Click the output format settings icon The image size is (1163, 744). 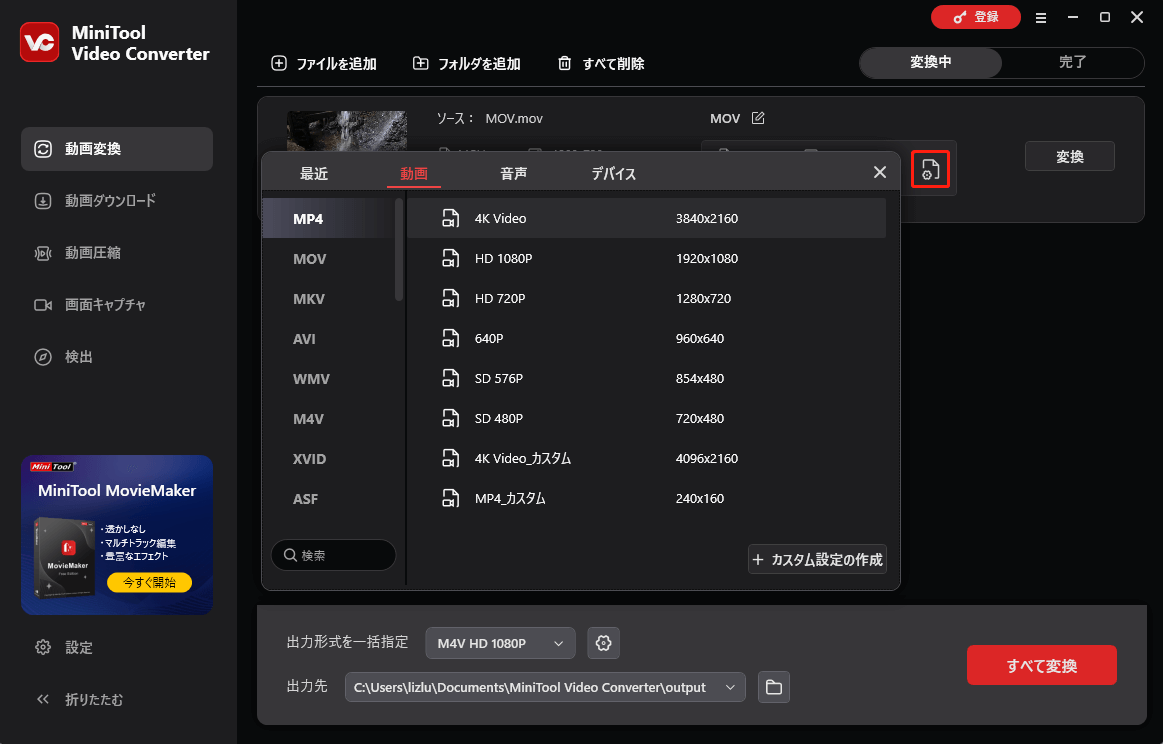(x=930, y=169)
